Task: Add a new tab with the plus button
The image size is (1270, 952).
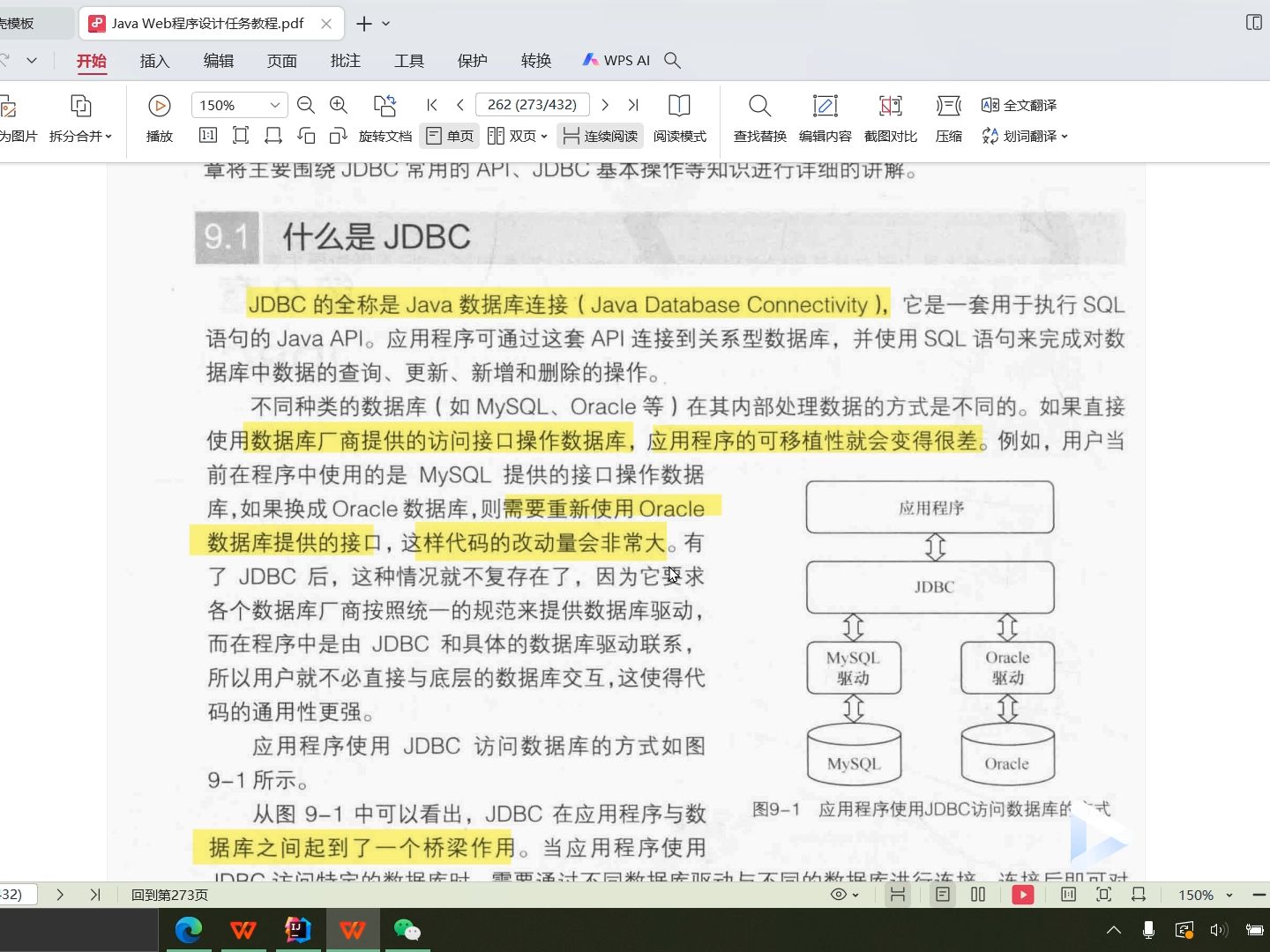Action: click(x=363, y=24)
